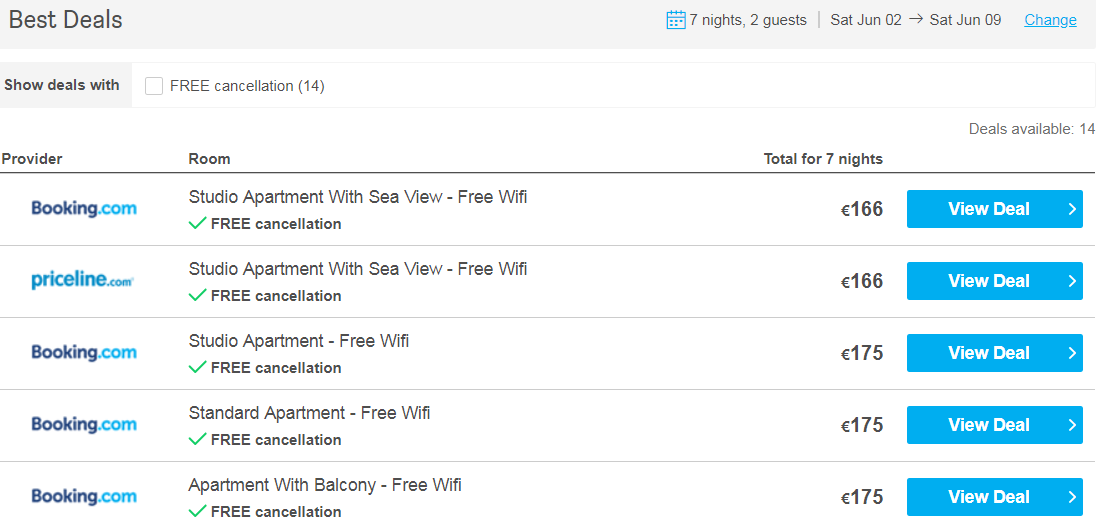
Task: View Deal for the Studio Apartment at €175
Action: (x=988, y=353)
